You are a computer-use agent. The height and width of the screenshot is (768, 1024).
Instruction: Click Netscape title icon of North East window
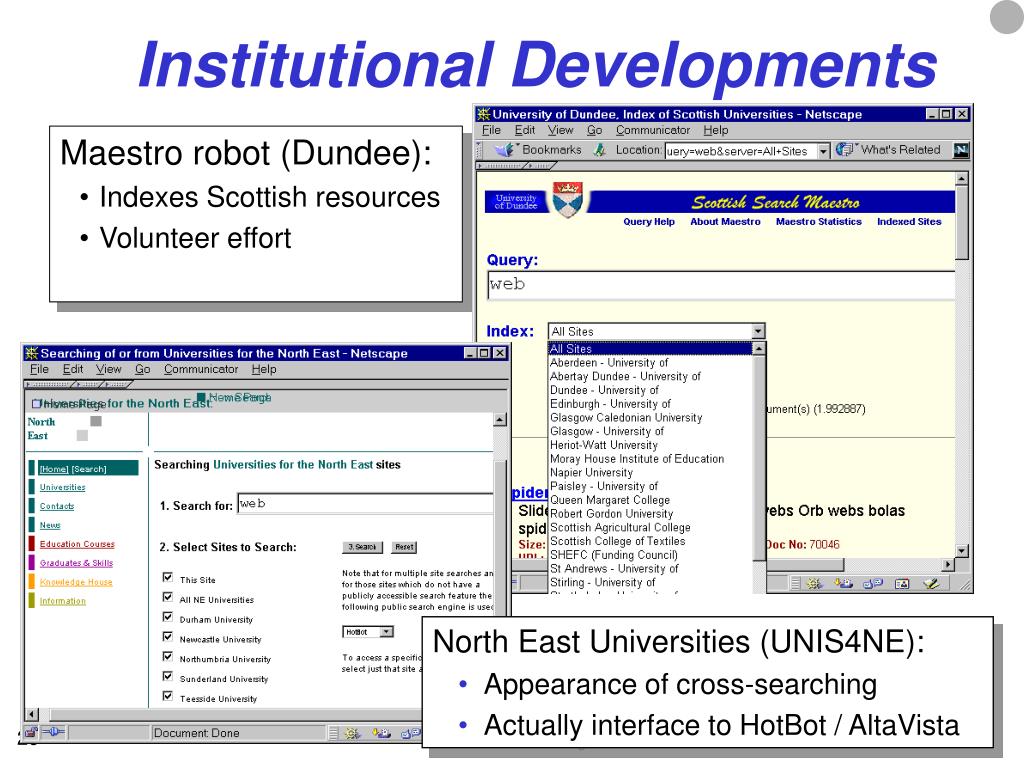[31, 353]
